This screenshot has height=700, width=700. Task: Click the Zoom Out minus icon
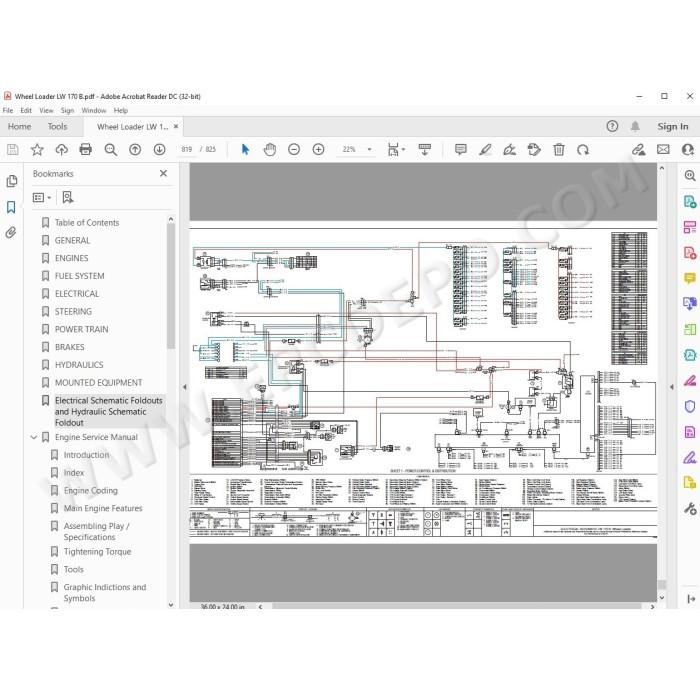pos(294,150)
